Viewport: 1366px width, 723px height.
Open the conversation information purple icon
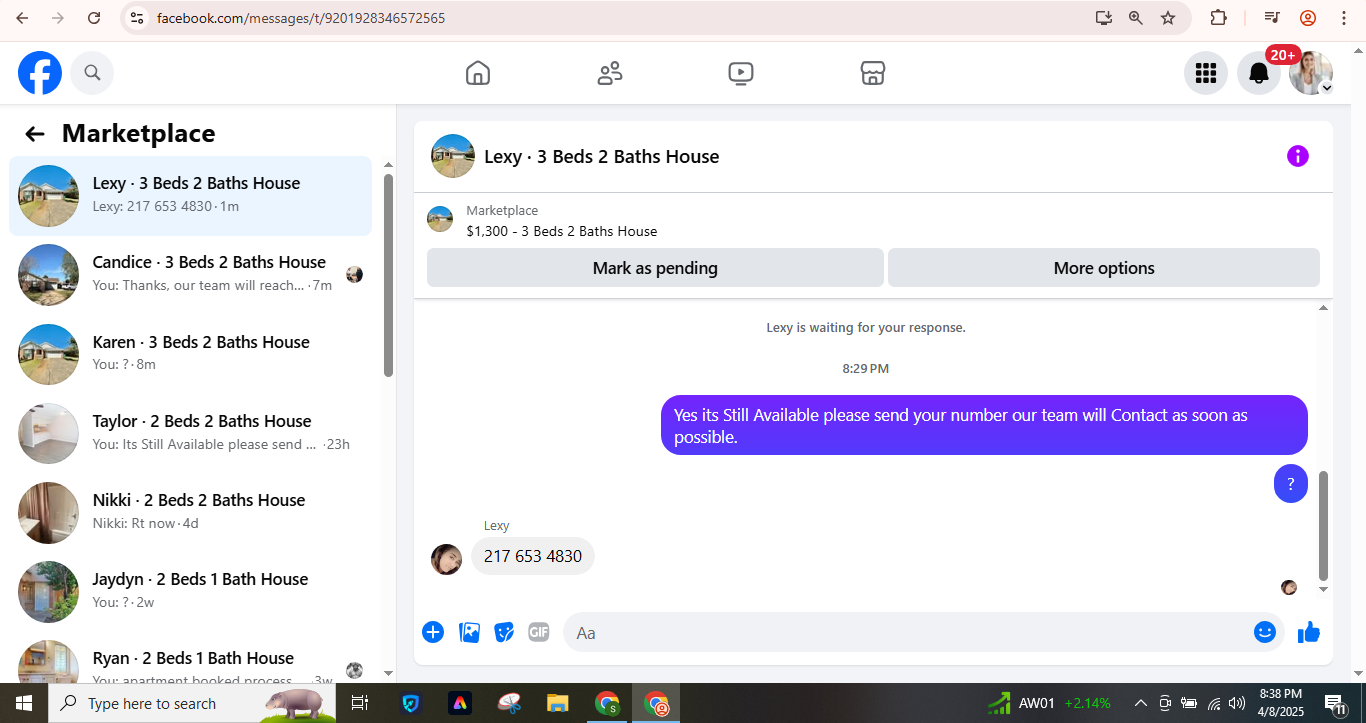tap(1298, 156)
